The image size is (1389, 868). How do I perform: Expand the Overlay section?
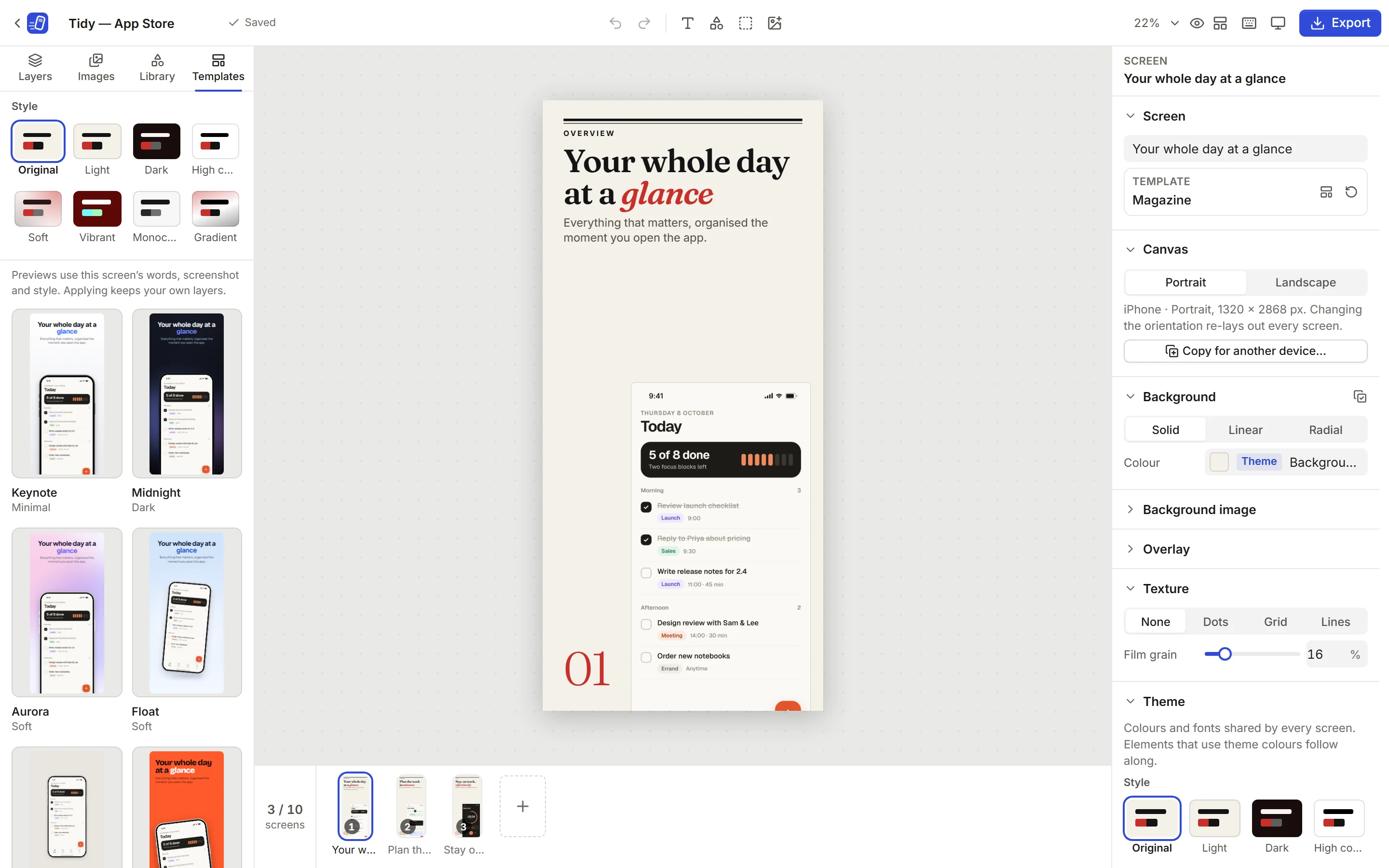1130,549
